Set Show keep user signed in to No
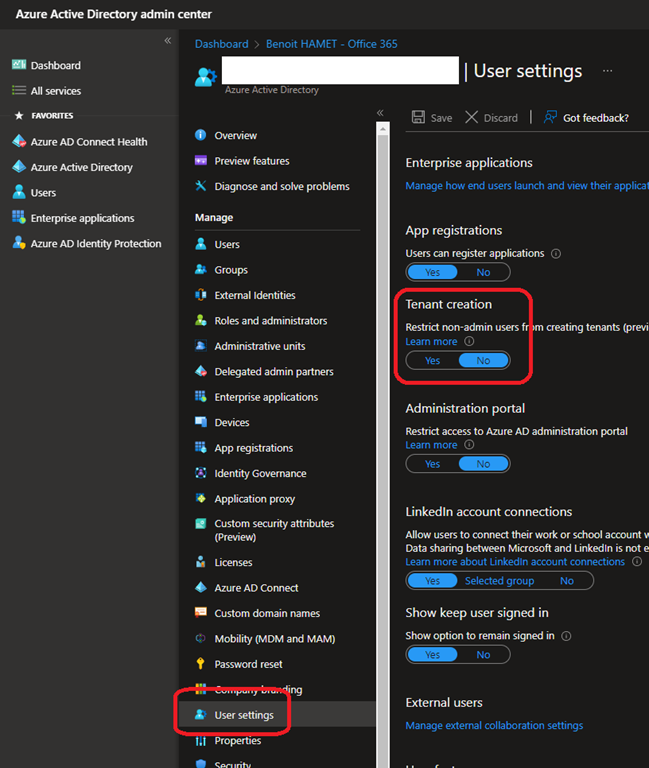Screen dimensions: 649x768 [483, 655]
